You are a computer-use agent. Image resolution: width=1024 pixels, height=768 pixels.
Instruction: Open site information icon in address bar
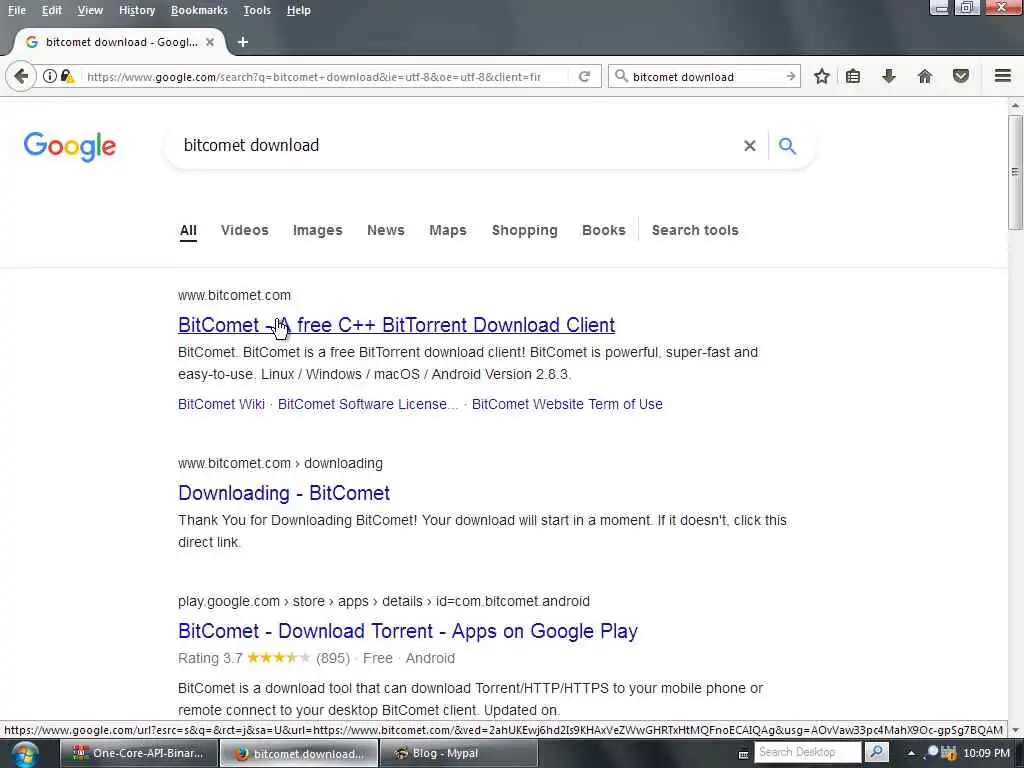pos(50,76)
